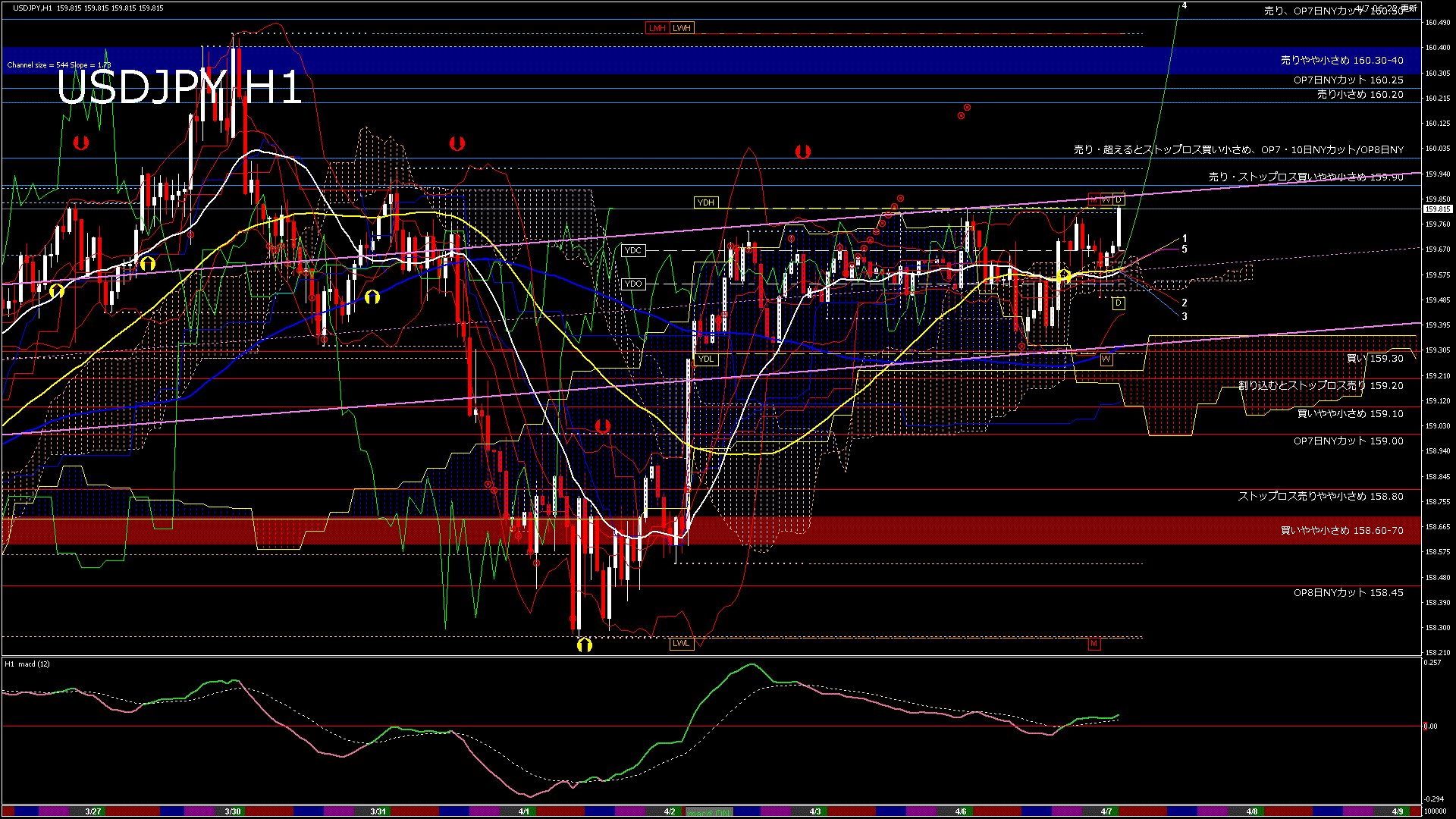
Task: Toggle the W weekly marker near the 買い level
Action: point(1106,359)
